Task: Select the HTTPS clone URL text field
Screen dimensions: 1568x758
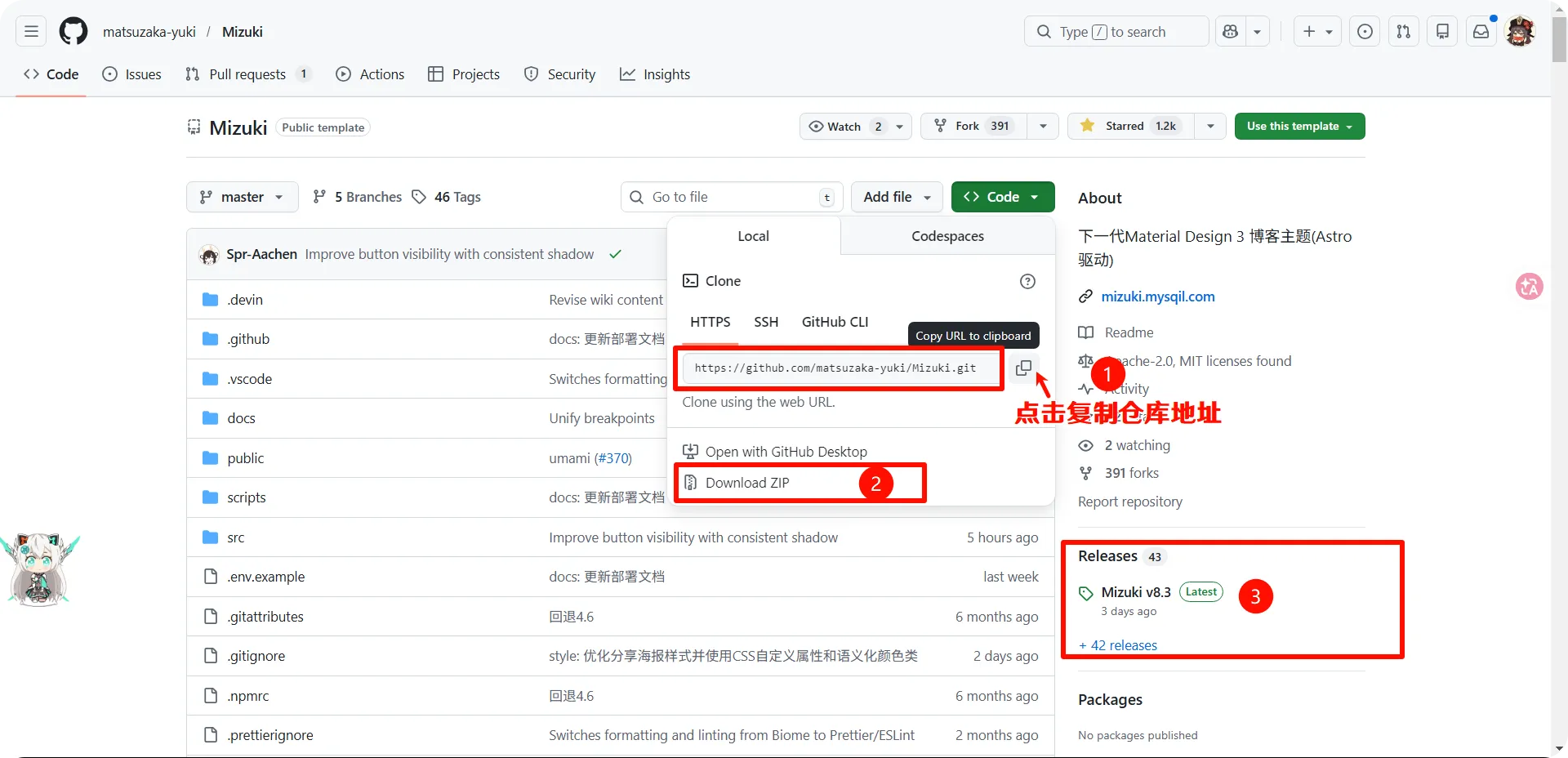Action: (x=841, y=368)
